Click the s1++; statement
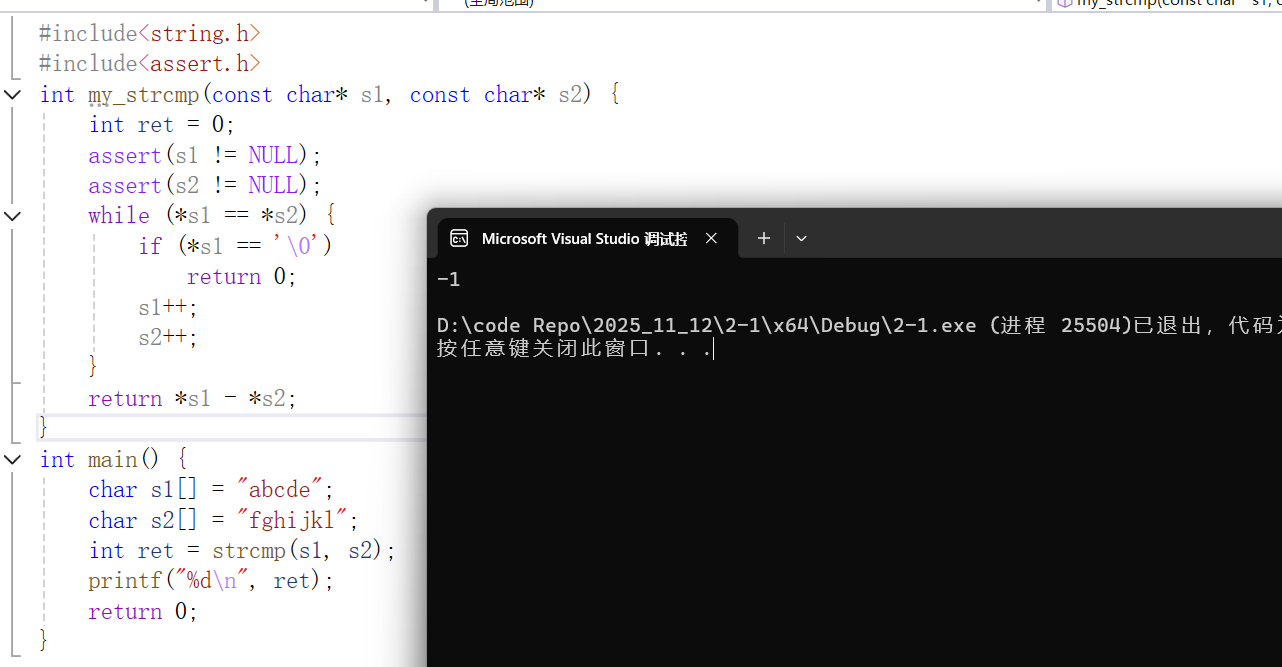Viewport: 1282px width, 667px height. point(168,307)
